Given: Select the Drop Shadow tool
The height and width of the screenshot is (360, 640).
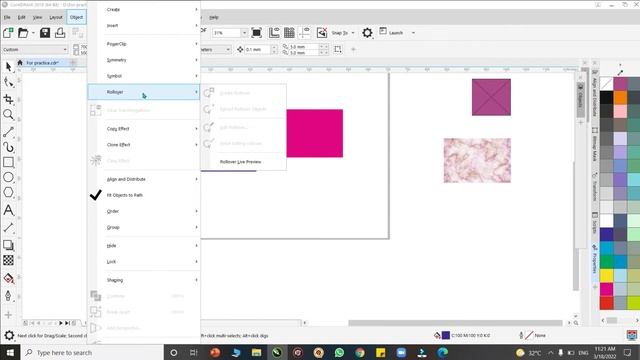Looking at the screenshot, I should point(9,245).
